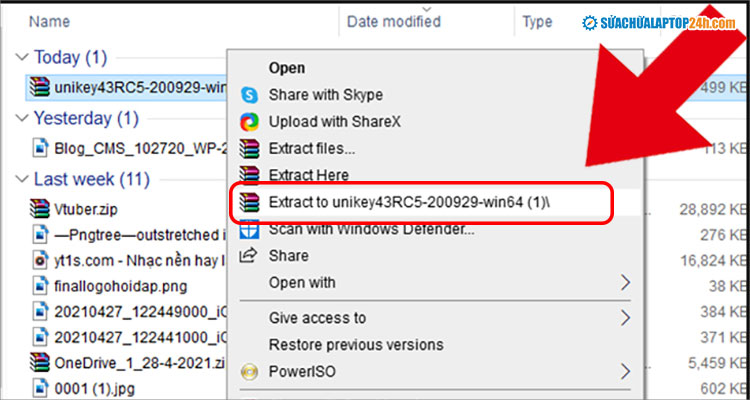Collapse the Yesterday group

(23, 119)
